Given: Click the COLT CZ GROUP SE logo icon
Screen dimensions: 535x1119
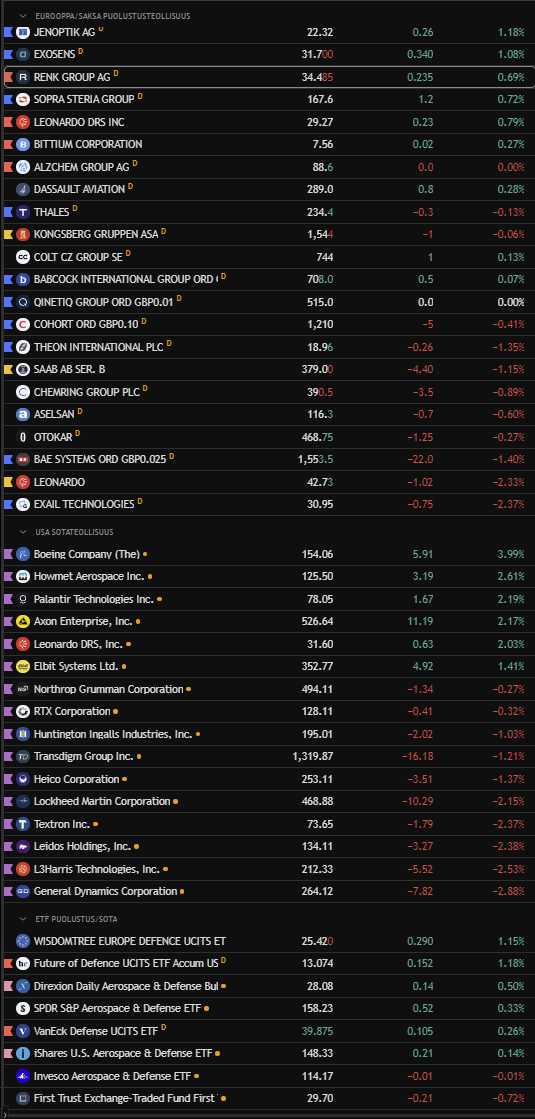Looking at the screenshot, I should coord(23,257).
